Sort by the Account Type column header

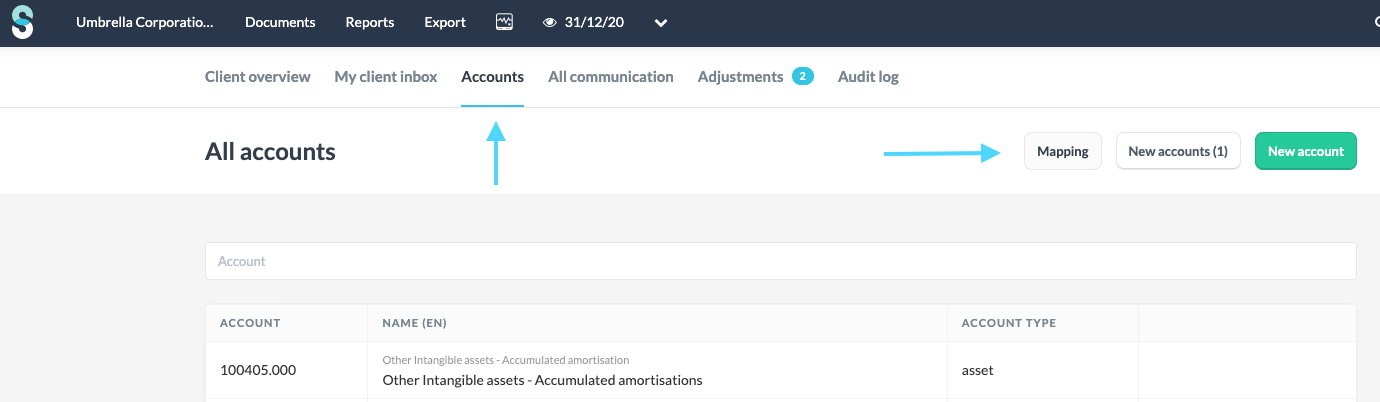(1008, 323)
